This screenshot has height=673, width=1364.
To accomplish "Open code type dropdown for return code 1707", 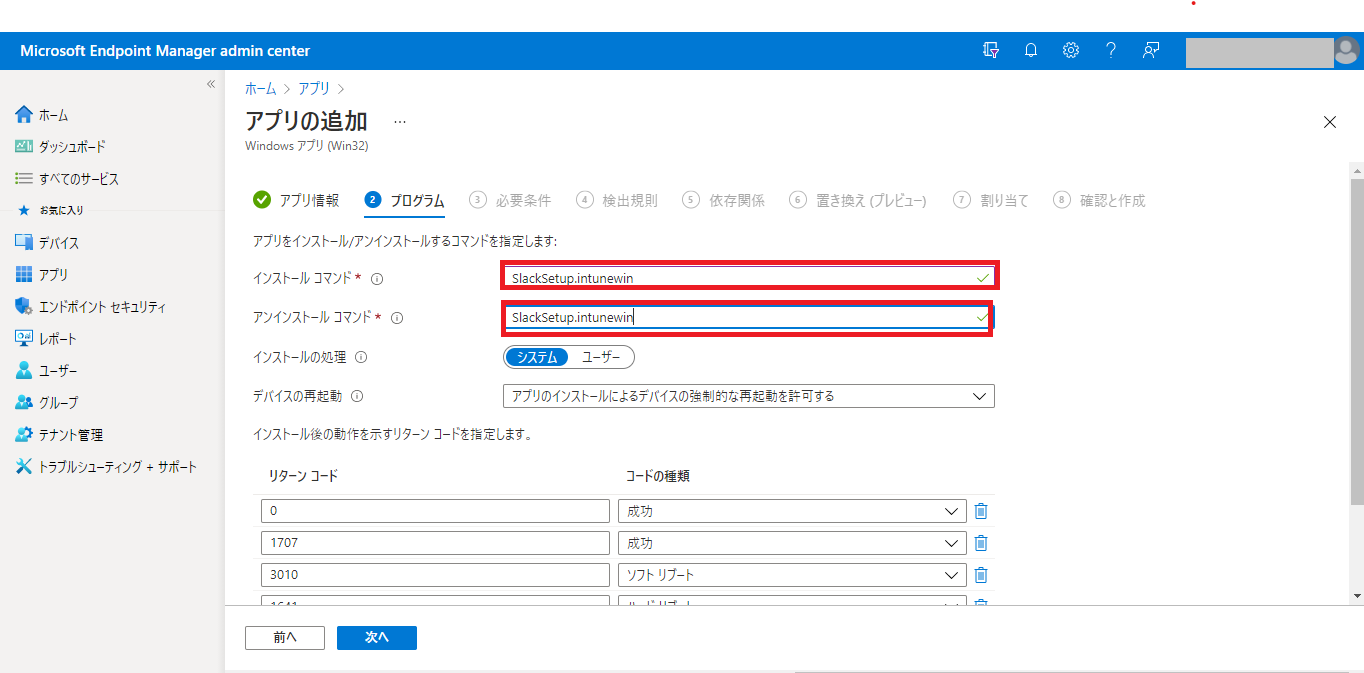I will tap(792, 543).
